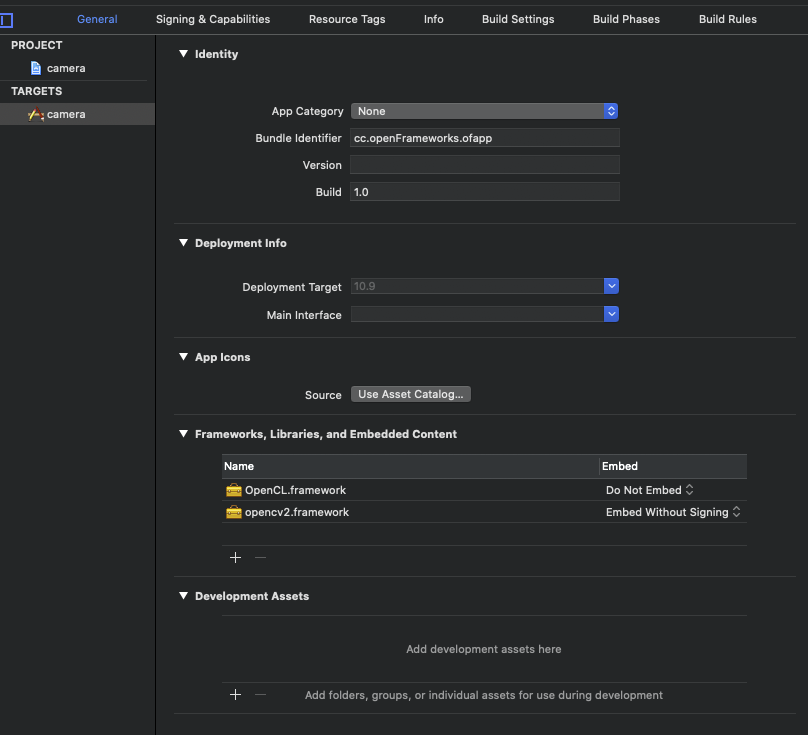Collapse the Development Assets section
Viewport: 808px width, 735px height.
click(x=183, y=596)
